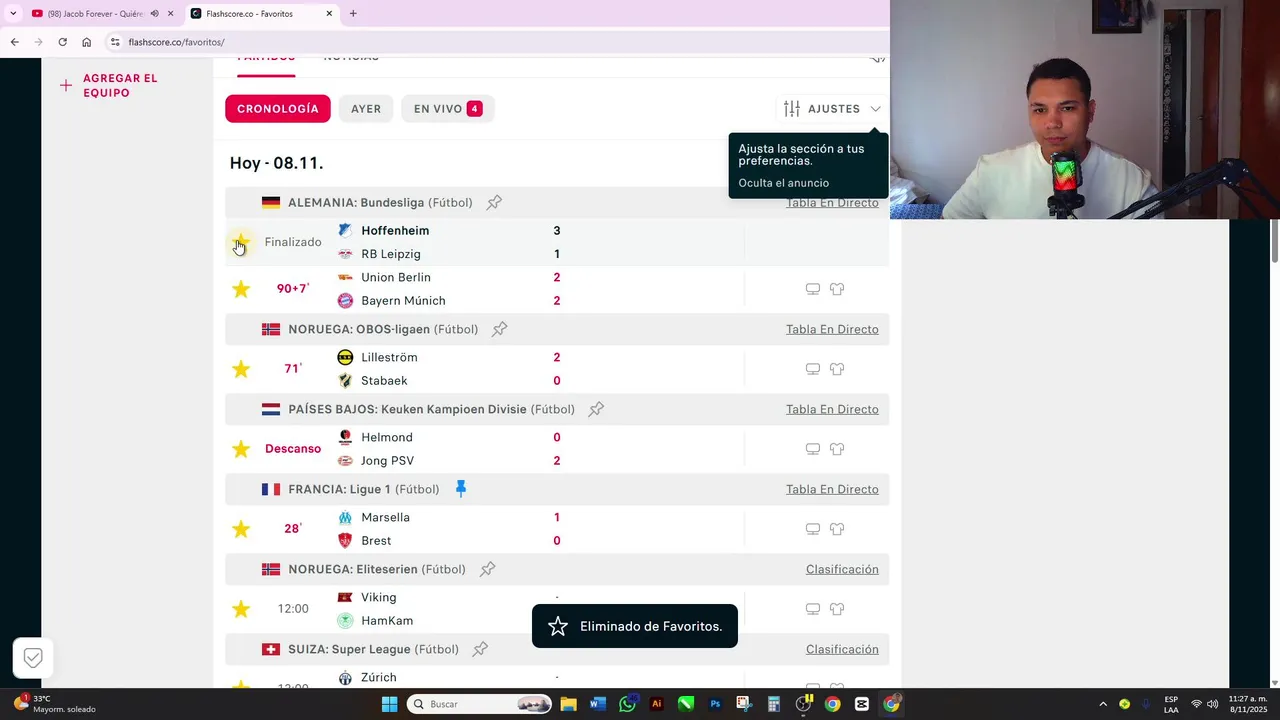The width and height of the screenshot is (1280, 720).
Task: Open Clasificación for Eliteserien
Action: (x=842, y=569)
